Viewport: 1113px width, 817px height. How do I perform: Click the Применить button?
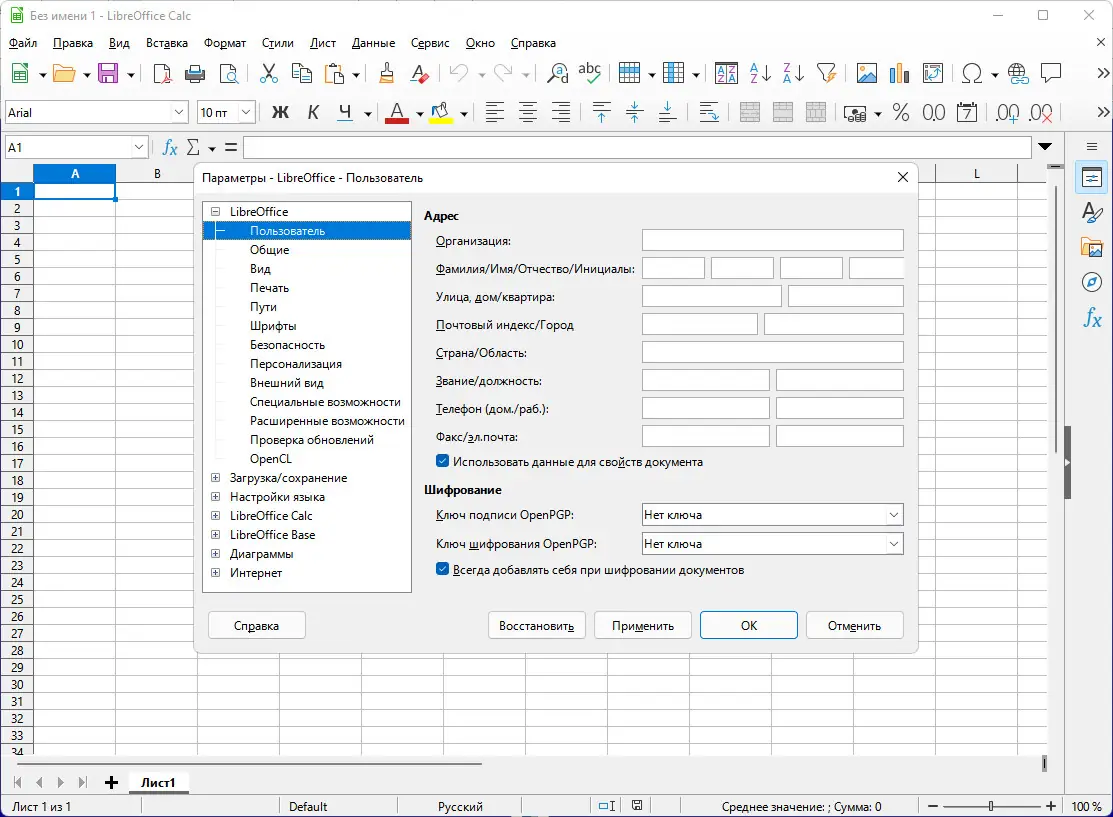643,626
